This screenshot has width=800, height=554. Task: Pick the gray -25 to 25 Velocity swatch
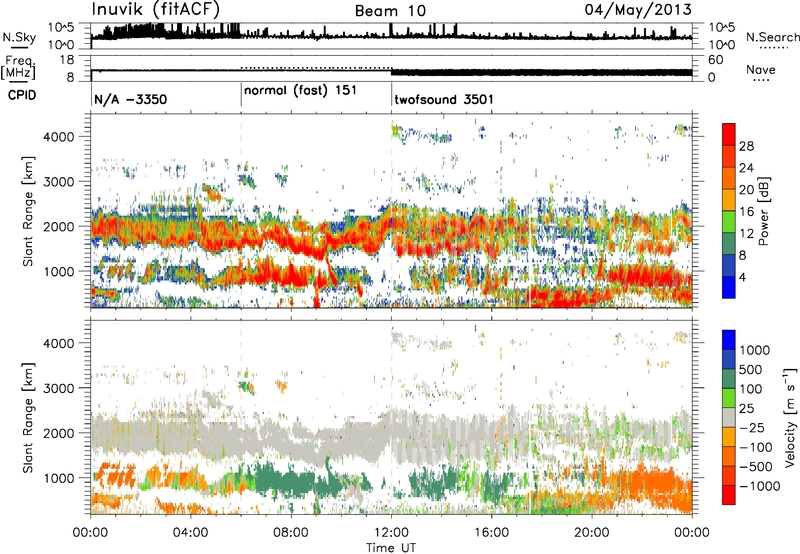(729, 417)
